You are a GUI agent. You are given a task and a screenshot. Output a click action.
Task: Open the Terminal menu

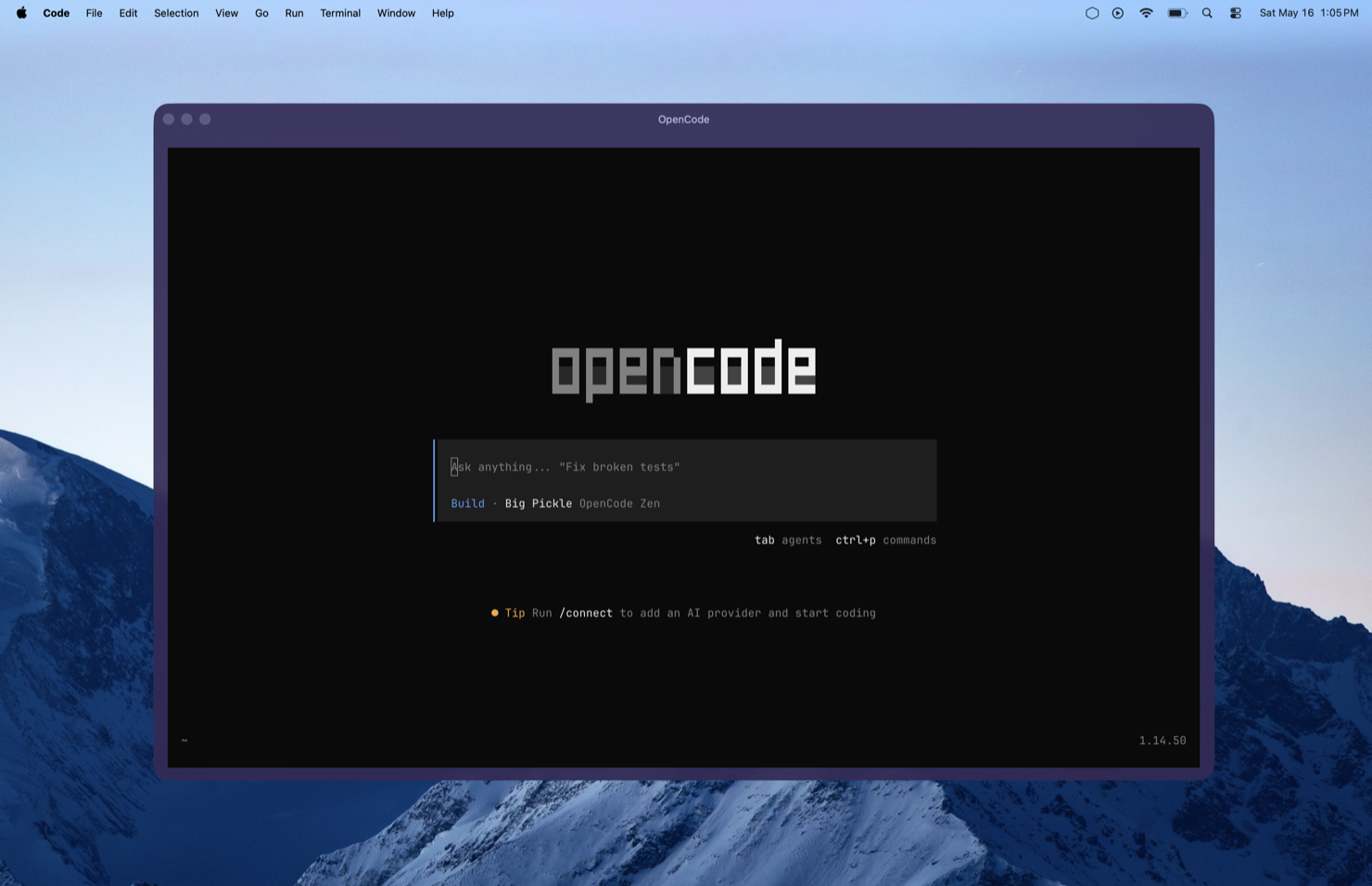(340, 13)
